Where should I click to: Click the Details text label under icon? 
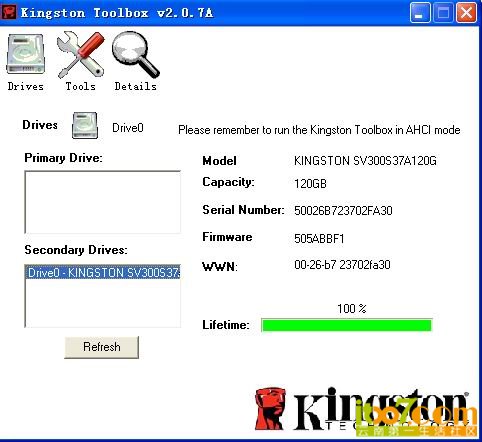tap(135, 86)
